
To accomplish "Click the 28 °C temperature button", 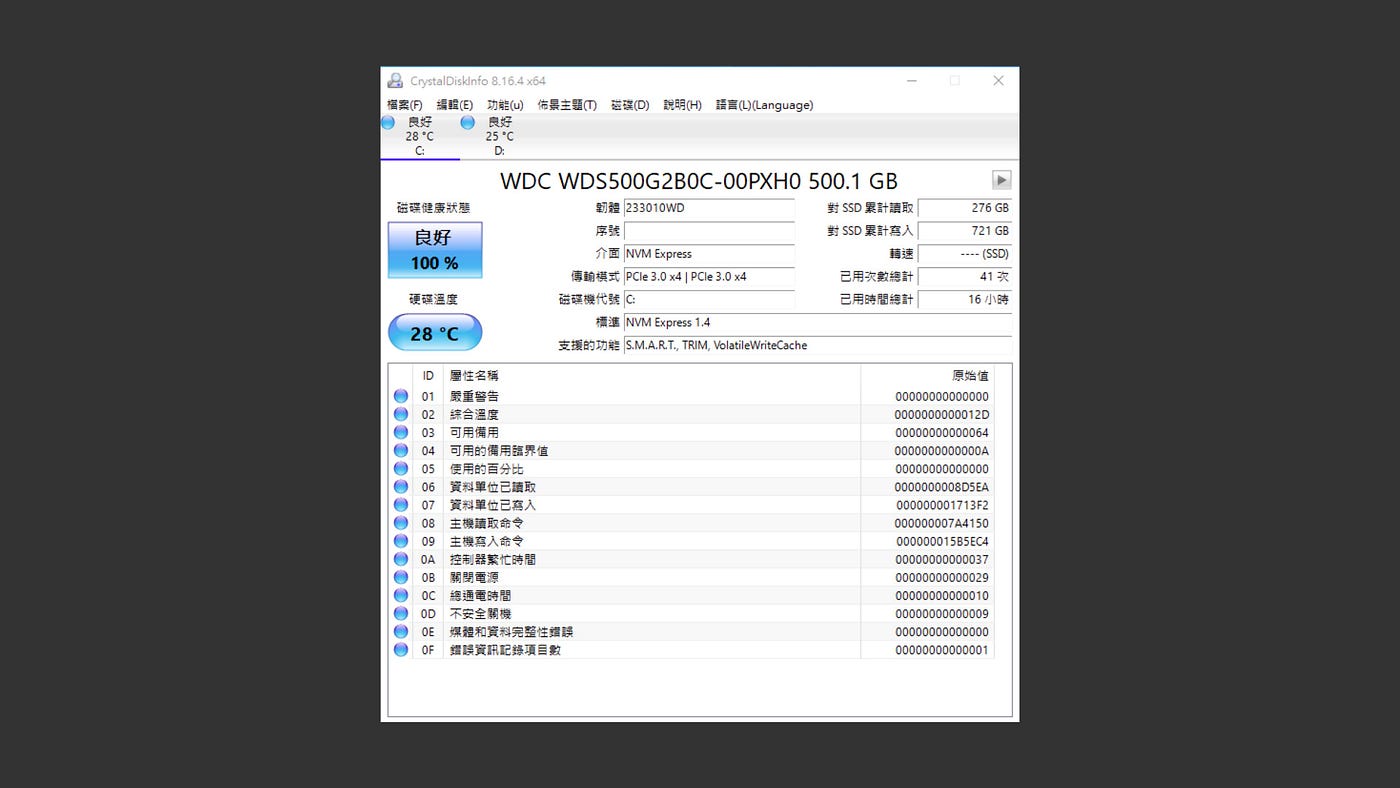I will (435, 332).
